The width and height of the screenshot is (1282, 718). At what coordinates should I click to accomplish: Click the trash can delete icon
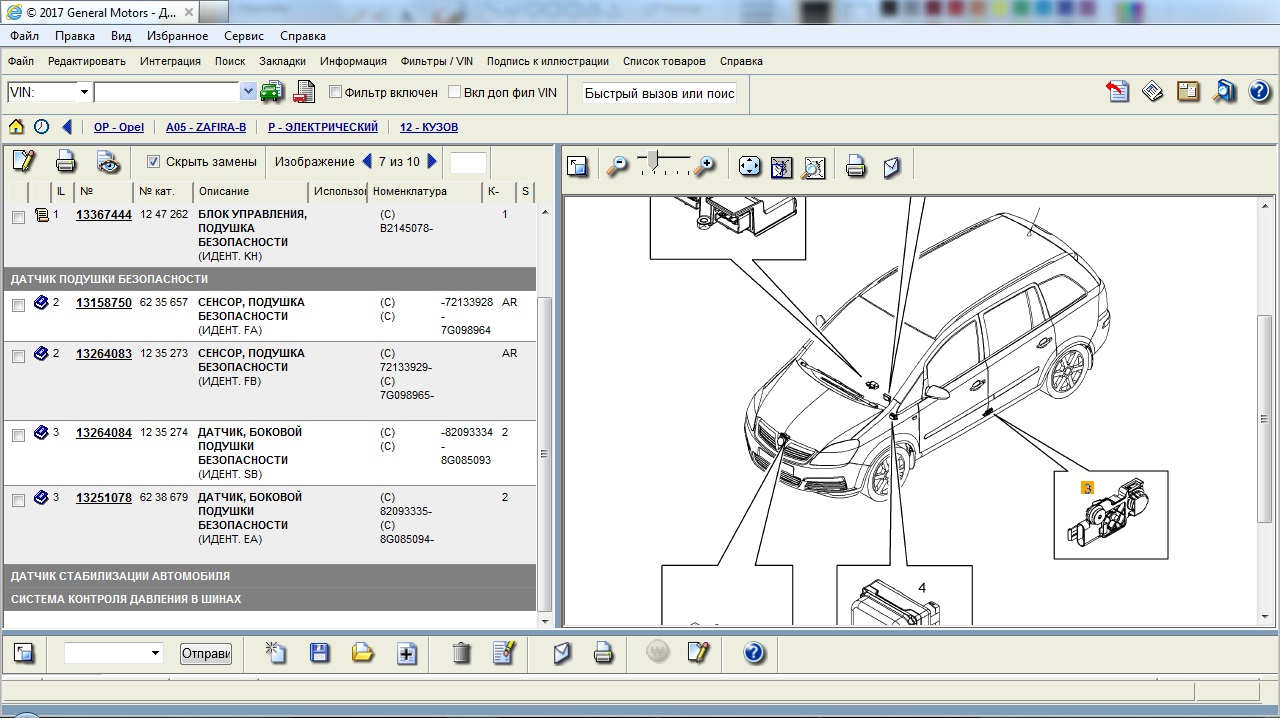coord(461,654)
